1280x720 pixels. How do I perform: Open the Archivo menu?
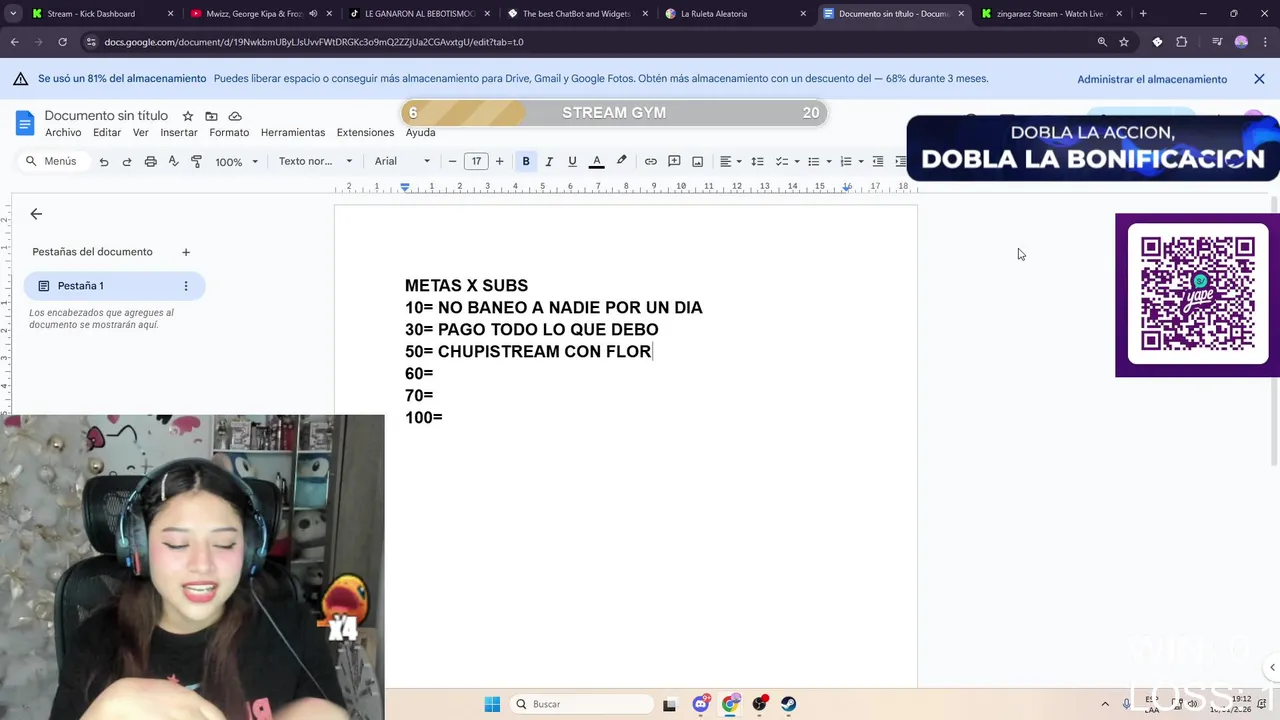coord(63,132)
